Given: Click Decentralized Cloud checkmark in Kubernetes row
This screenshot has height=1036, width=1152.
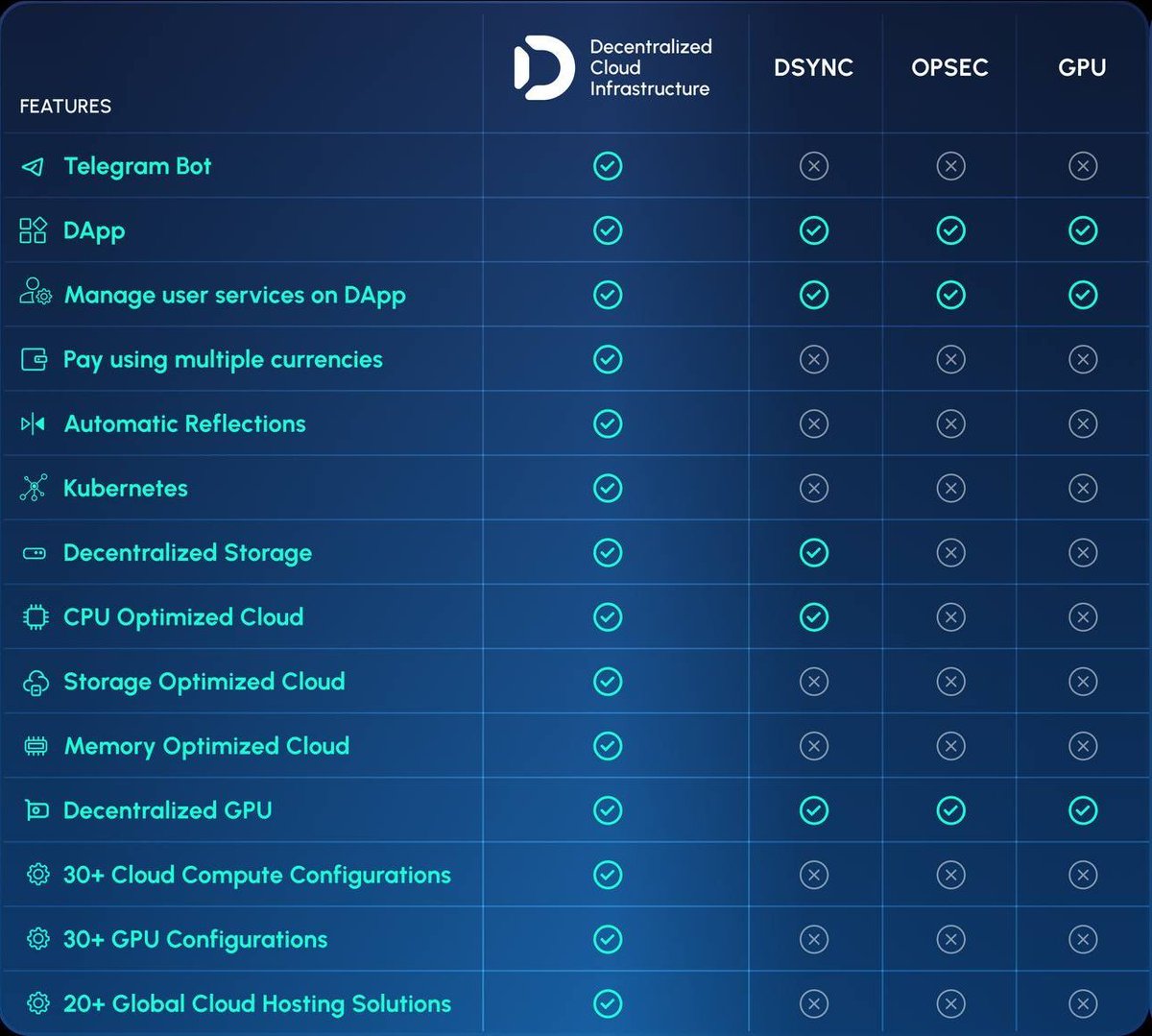Looking at the screenshot, I should [x=608, y=488].
